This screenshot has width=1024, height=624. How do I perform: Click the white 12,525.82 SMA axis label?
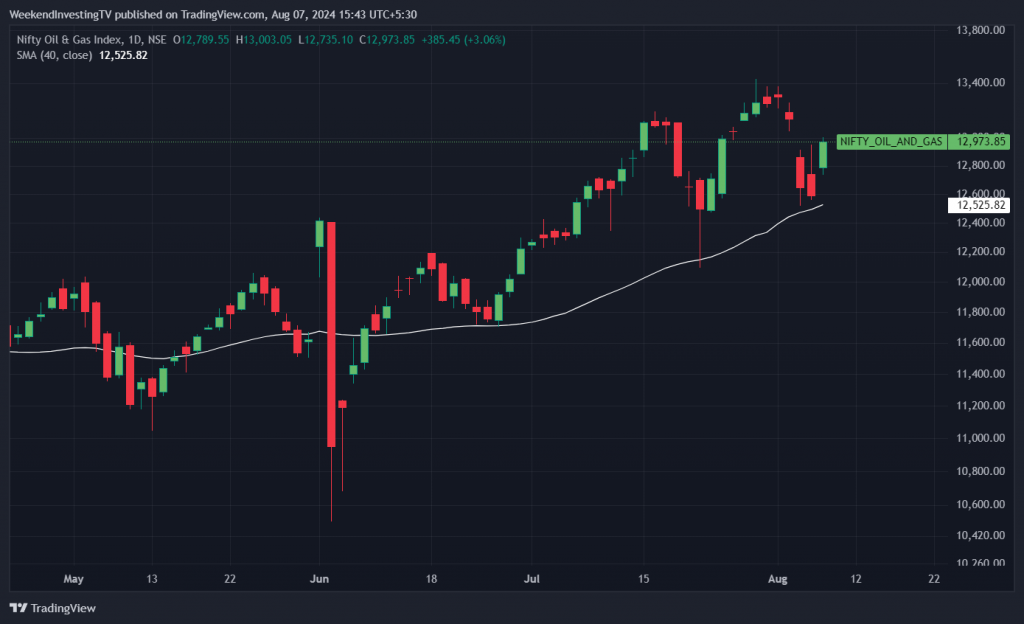[980, 205]
